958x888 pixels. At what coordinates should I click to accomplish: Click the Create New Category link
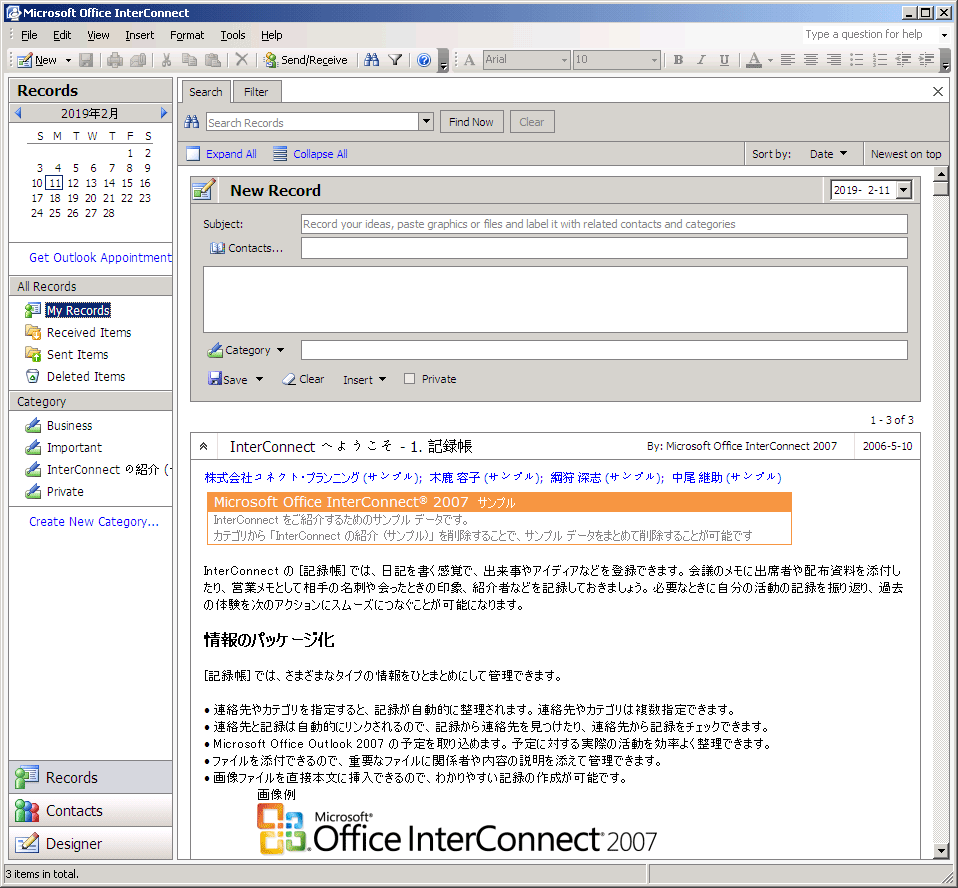click(x=94, y=522)
